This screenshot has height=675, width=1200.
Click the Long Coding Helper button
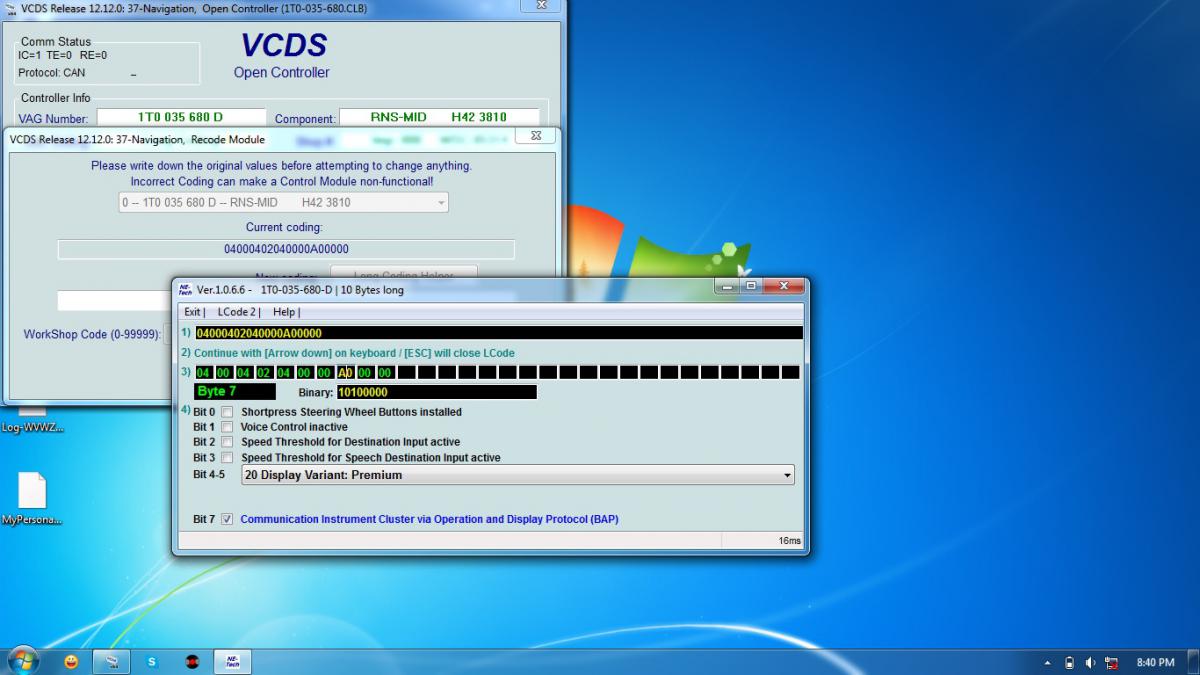tap(403, 274)
